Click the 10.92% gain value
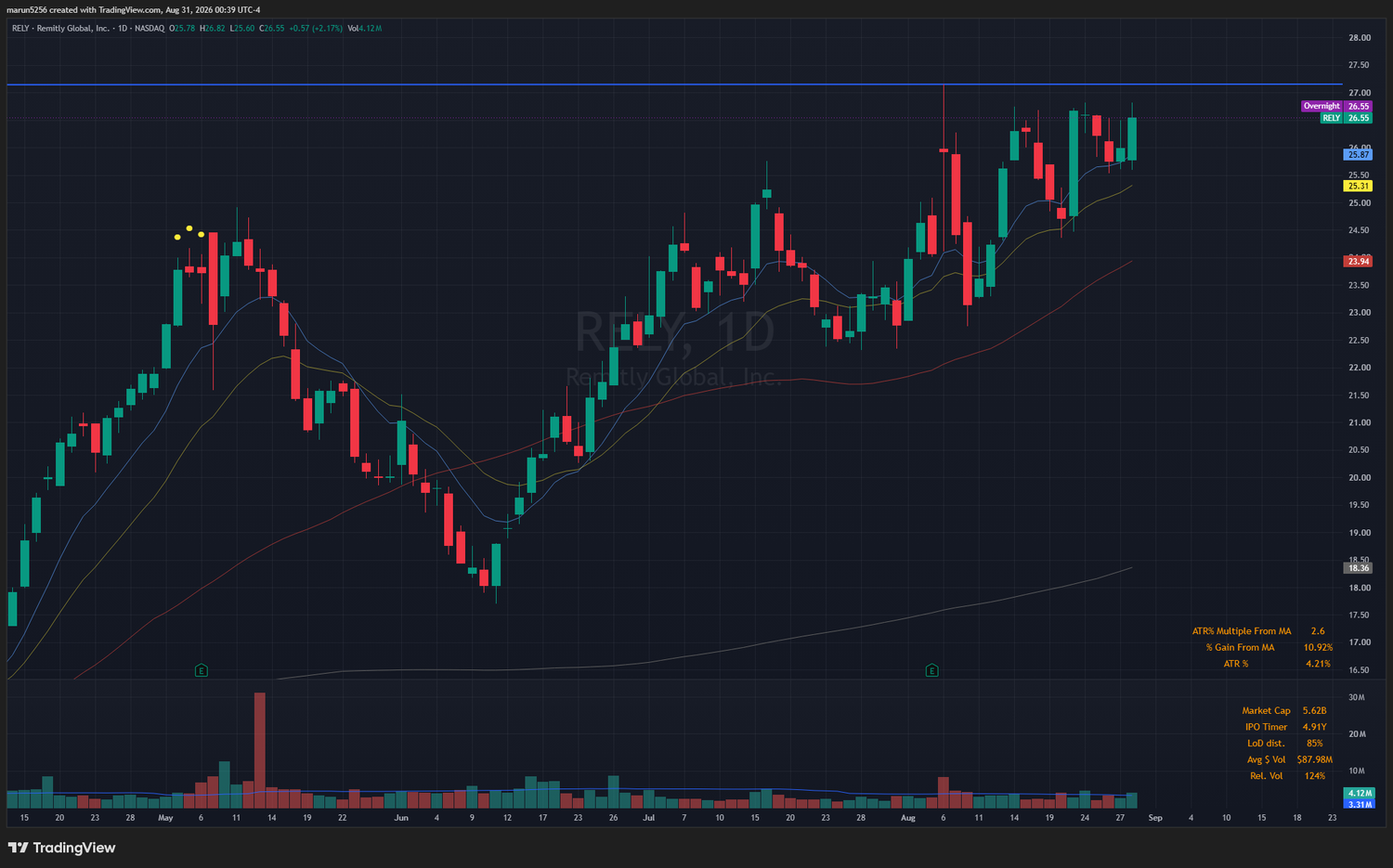This screenshot has height=868, width=1393. click(x=1318, y=648)
